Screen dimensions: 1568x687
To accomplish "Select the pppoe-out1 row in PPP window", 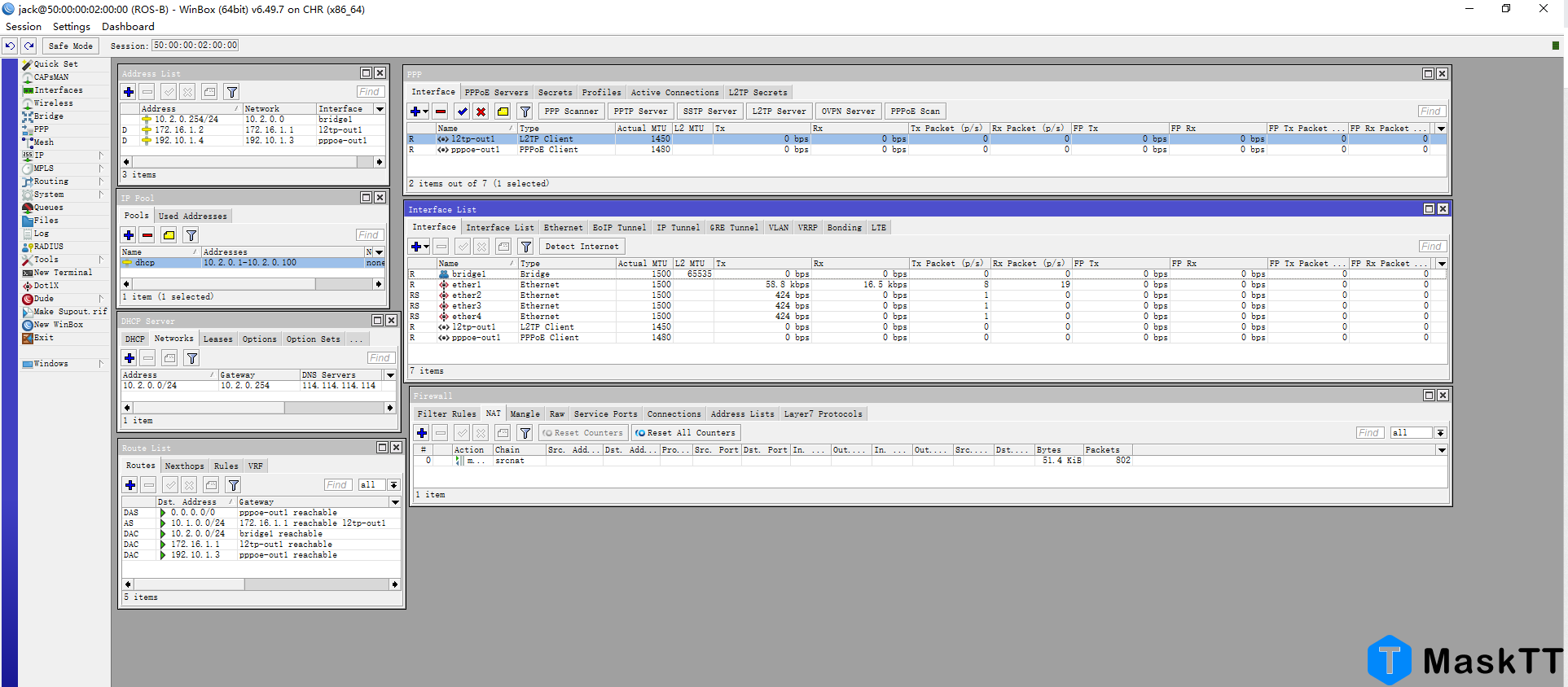I will pos(926,150).
